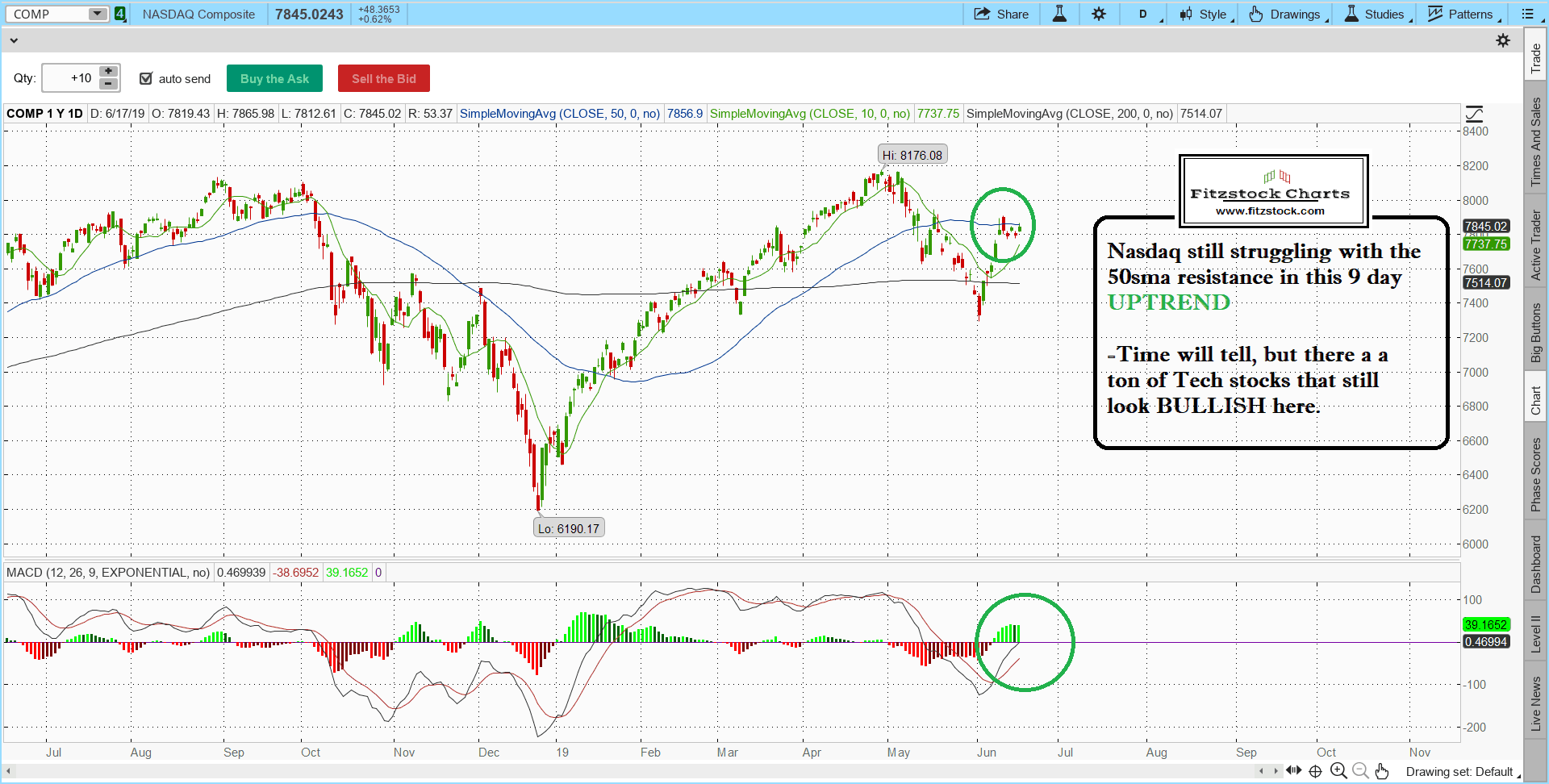This screenshot has height=784, width=1549.
Task: Open chart settings gear in the top toolbar
Action: [x=1099, y=14]
